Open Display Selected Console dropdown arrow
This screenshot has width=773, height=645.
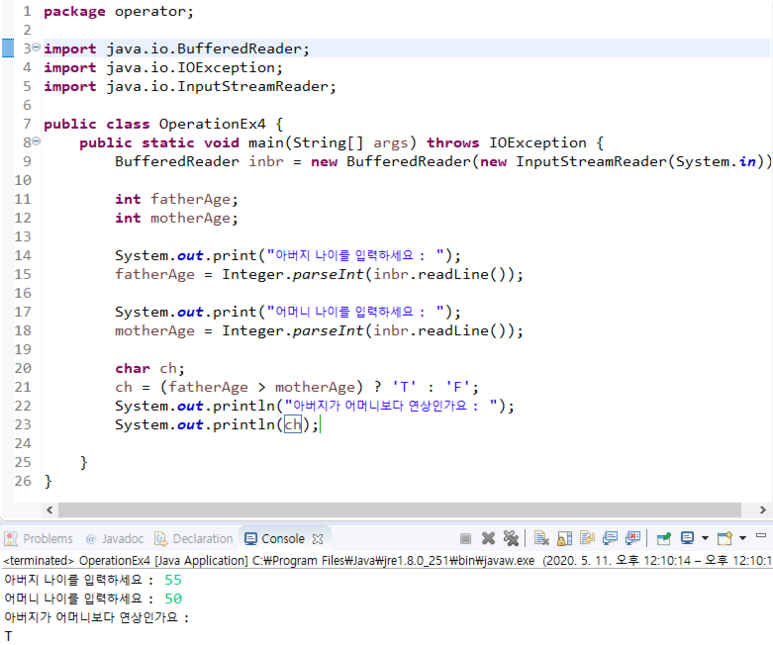click(705, 538)
